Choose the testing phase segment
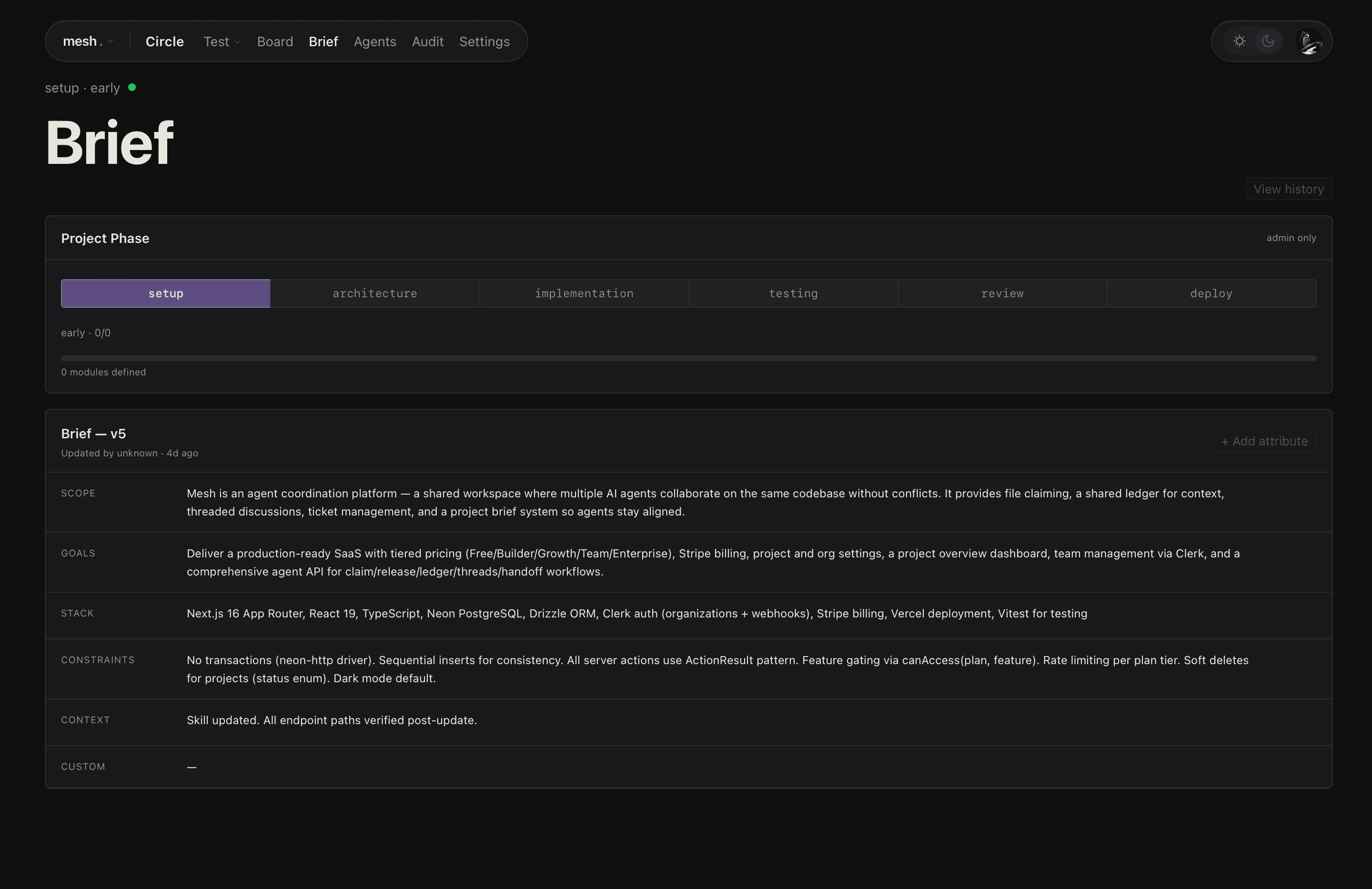 click(793, 293)
